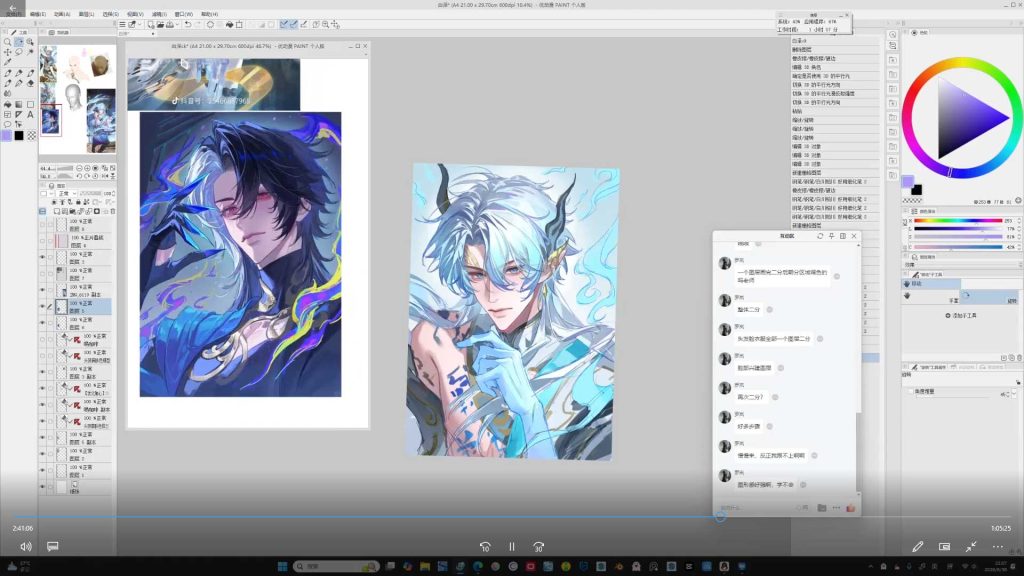Select red-framed thumbnail in Sub View
This screenshot has height=576, width=1024.
(50, 121)
